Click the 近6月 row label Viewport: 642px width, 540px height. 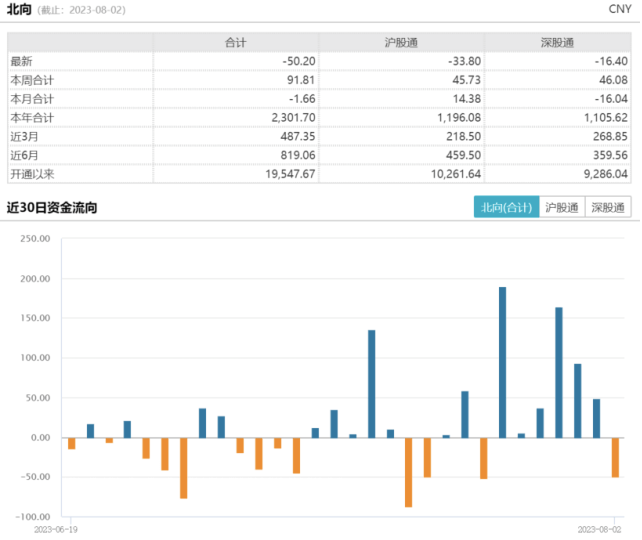coord(26,157)
